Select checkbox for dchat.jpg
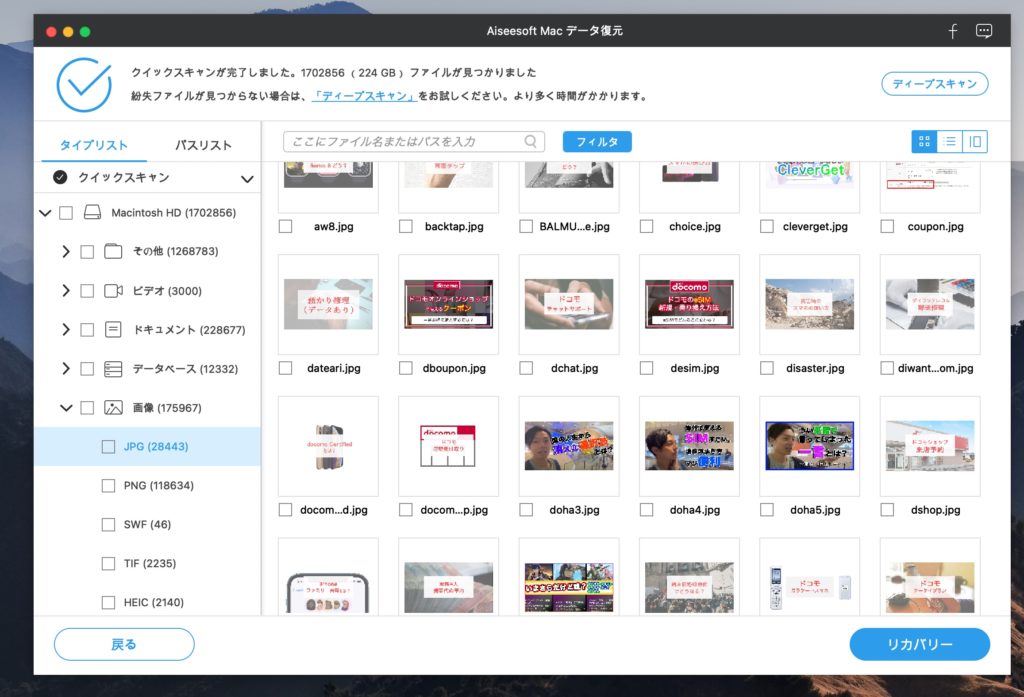The height and width of the screenshot is (697, 1024). pos(526,368)
